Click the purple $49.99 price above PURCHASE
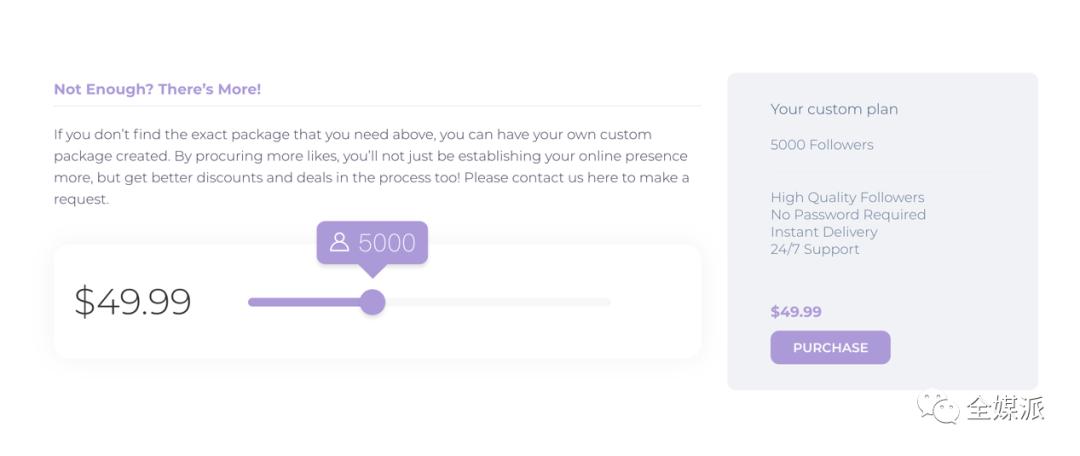This screenshot has width=1080, height=456. tap(796, 312)
